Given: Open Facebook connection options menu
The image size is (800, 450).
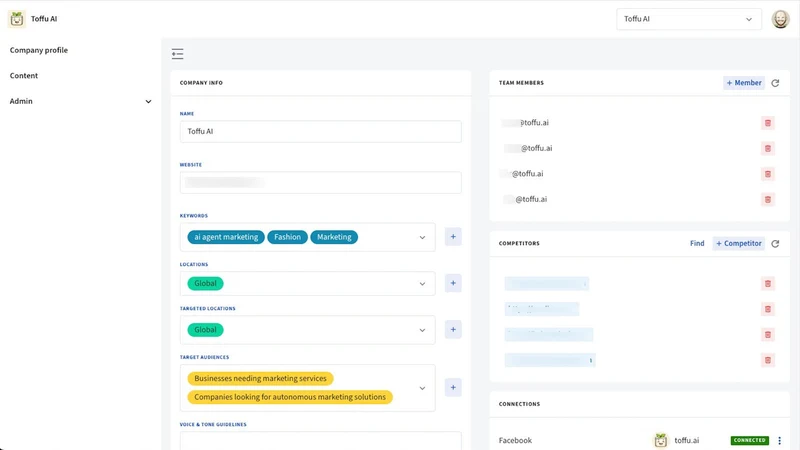Looking at the screenshot, I should tap(779, 440).
